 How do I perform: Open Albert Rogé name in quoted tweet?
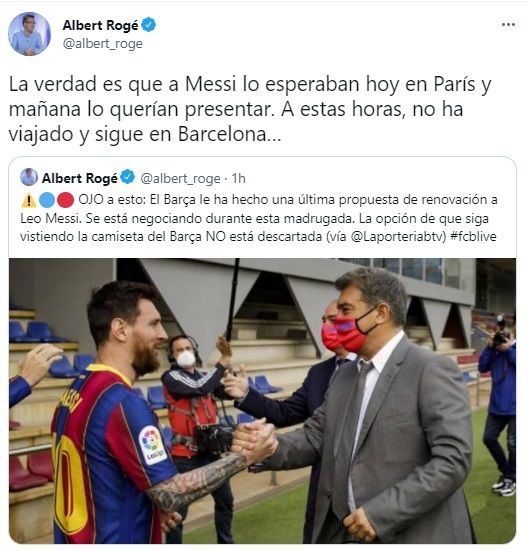click(80, 179)
